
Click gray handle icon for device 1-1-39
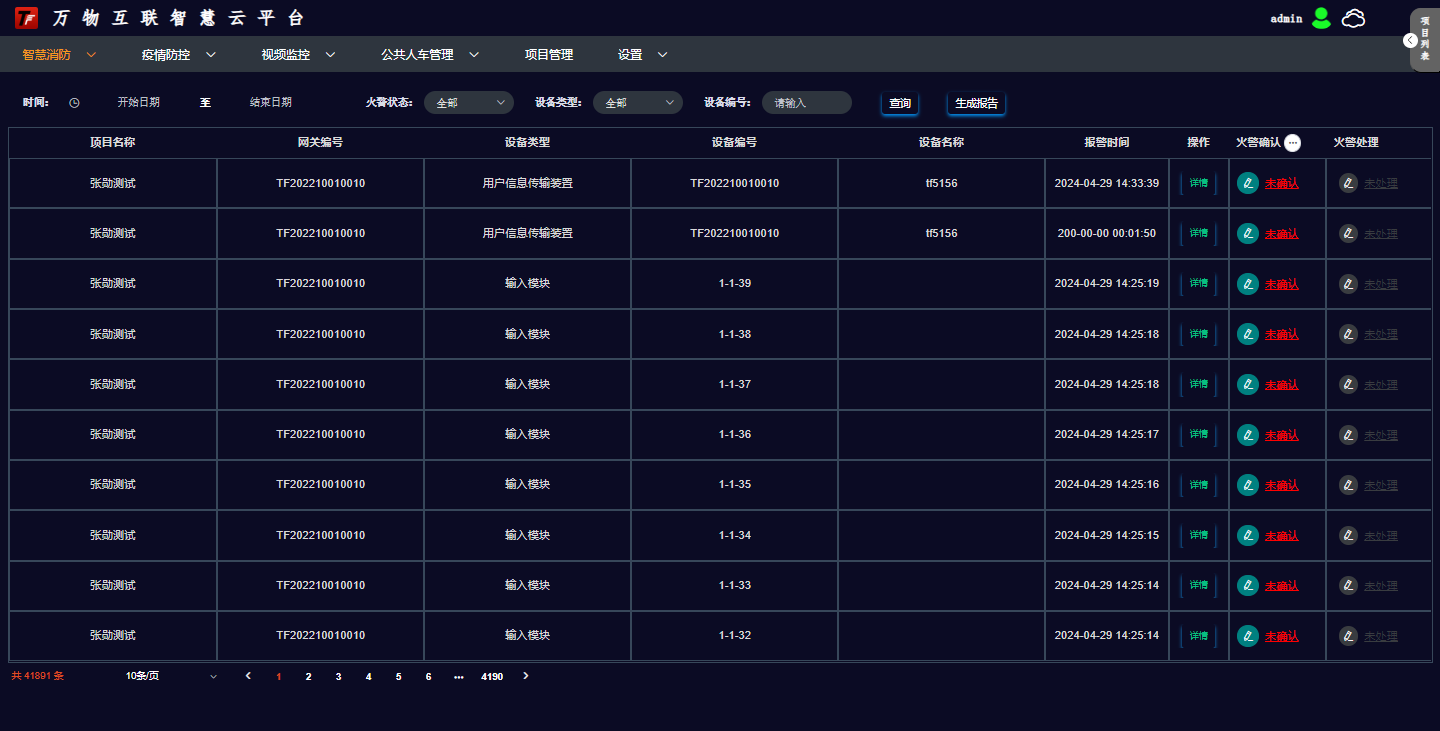coord(1349,284)
